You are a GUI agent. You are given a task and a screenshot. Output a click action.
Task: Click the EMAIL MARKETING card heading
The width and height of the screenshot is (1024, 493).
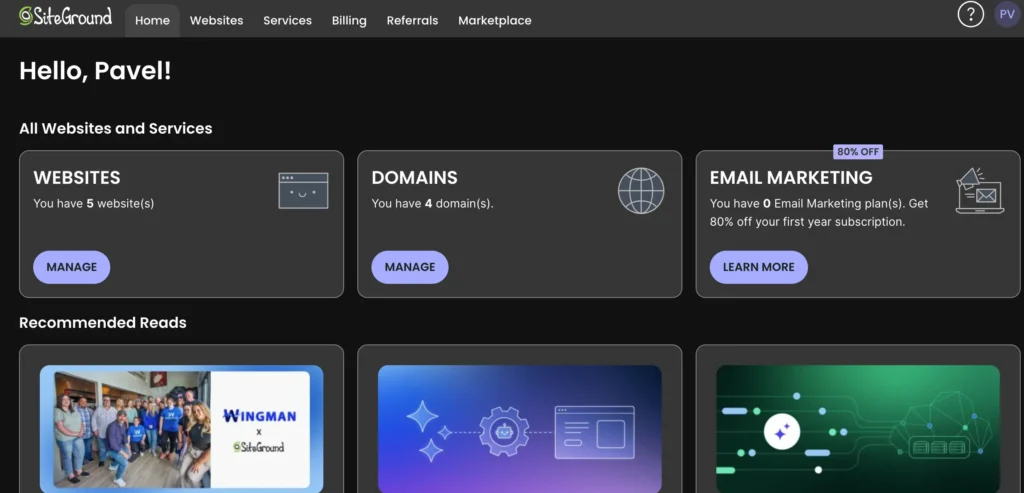point(791,178)
